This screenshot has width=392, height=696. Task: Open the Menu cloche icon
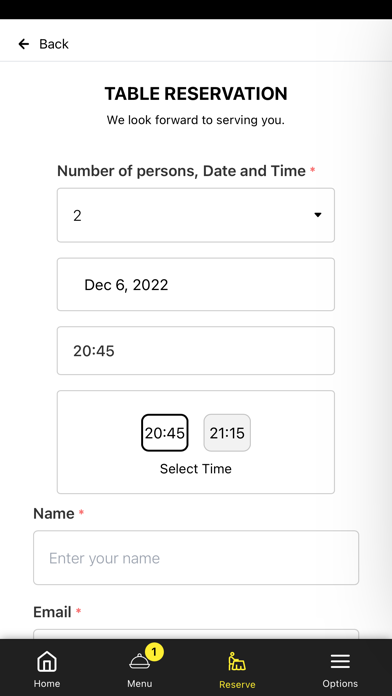[139, 661]
